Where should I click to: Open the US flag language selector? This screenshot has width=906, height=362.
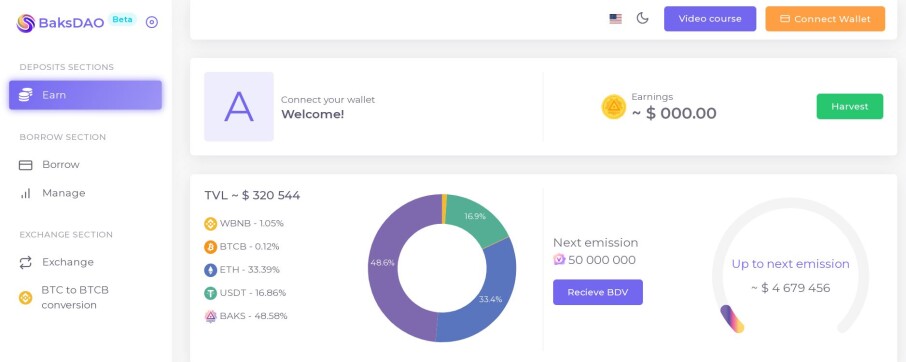pos(615,19)
